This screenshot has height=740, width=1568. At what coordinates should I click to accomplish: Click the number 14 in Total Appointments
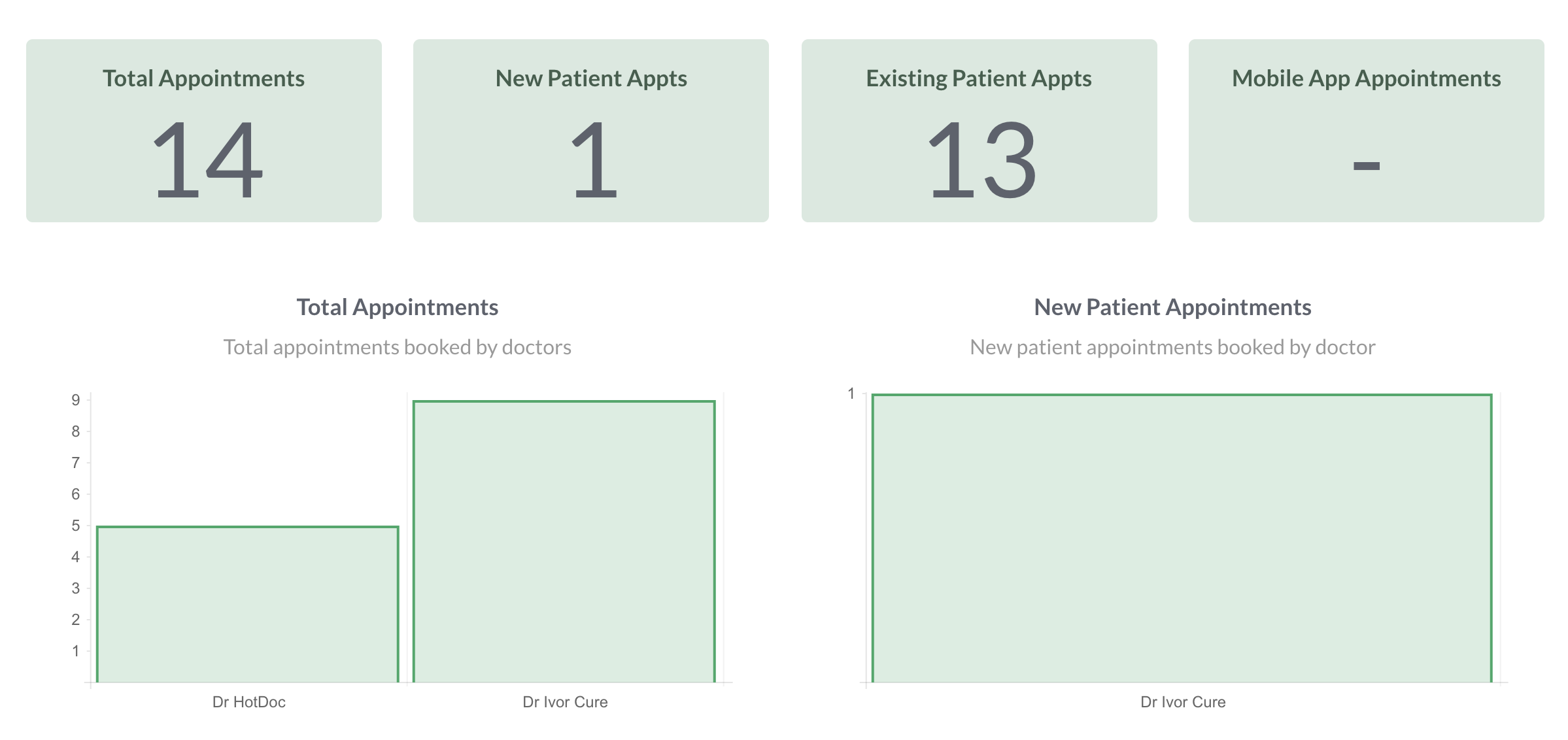click(x=207, y=160)
